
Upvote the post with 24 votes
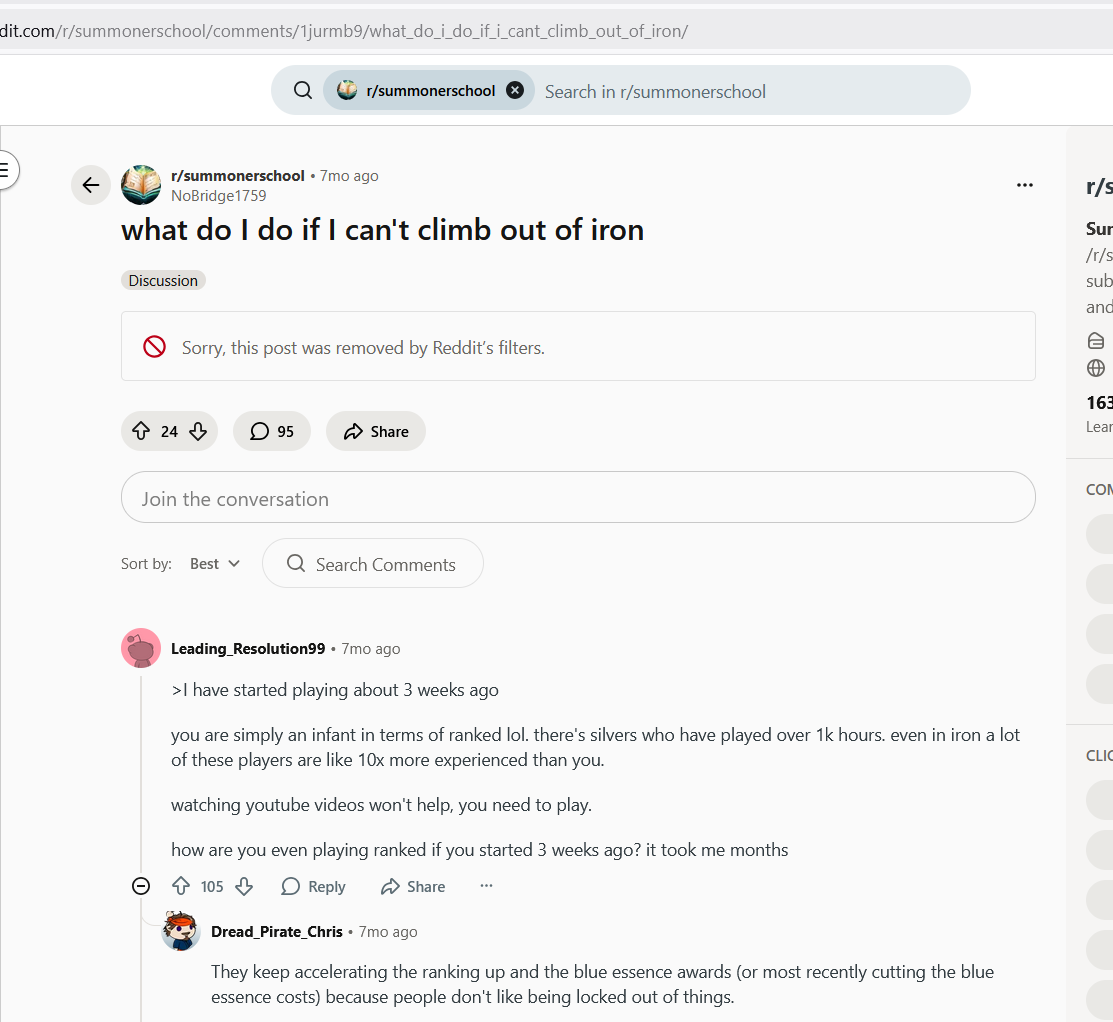pos(141,431)
